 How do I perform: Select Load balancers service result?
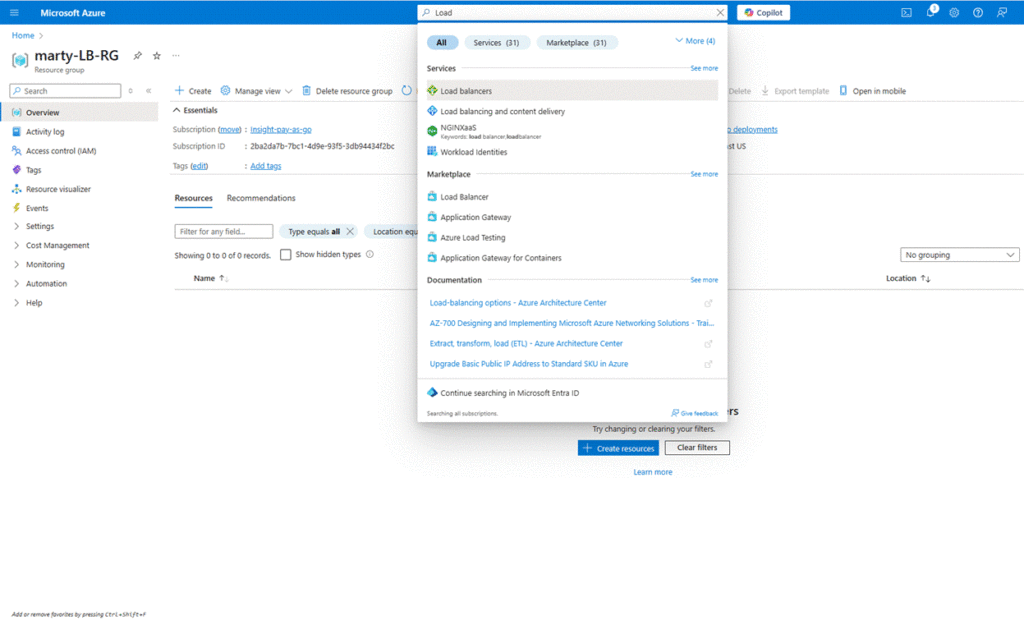tap(466, 91)
